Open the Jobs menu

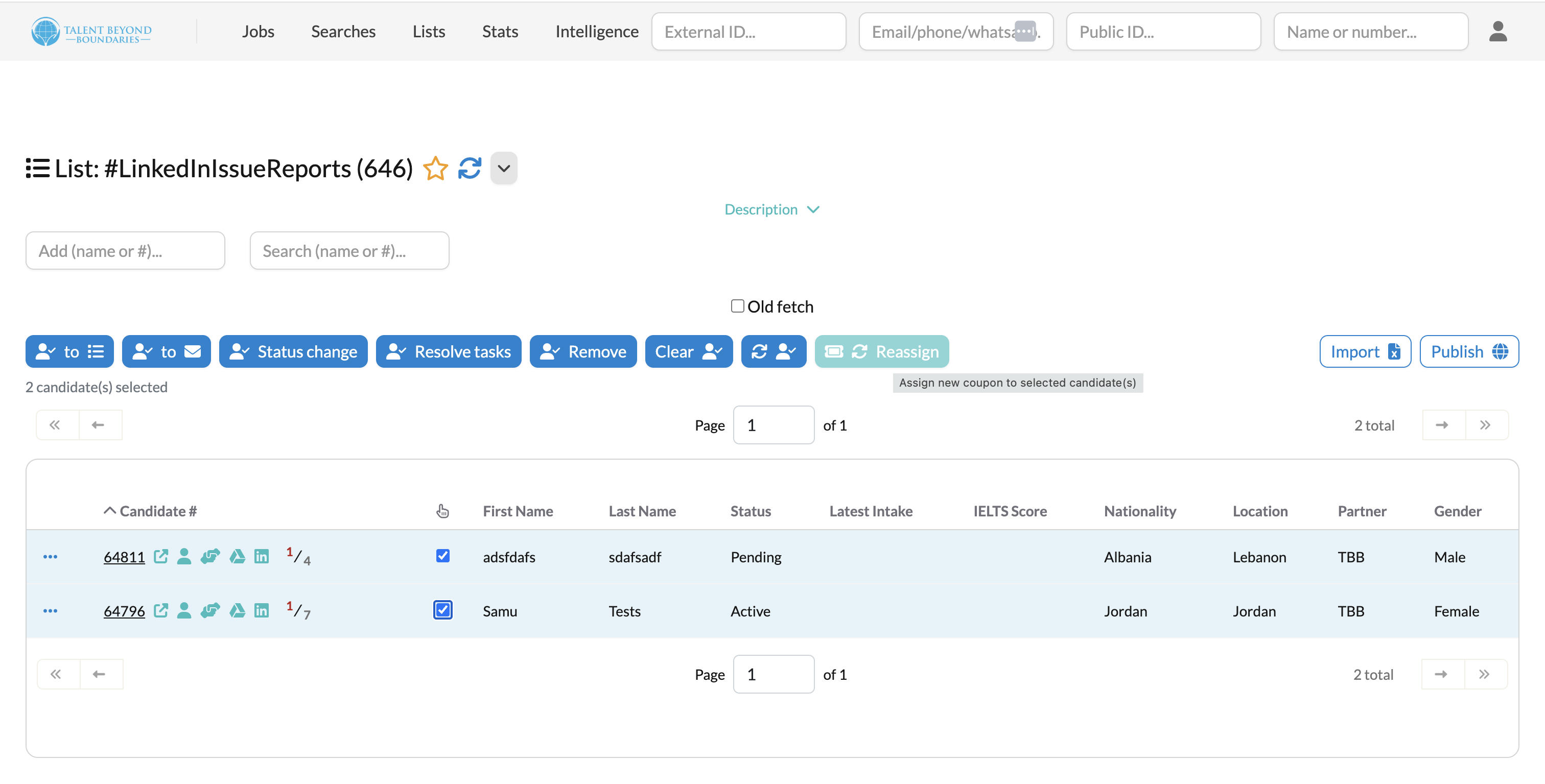[258, 31]
